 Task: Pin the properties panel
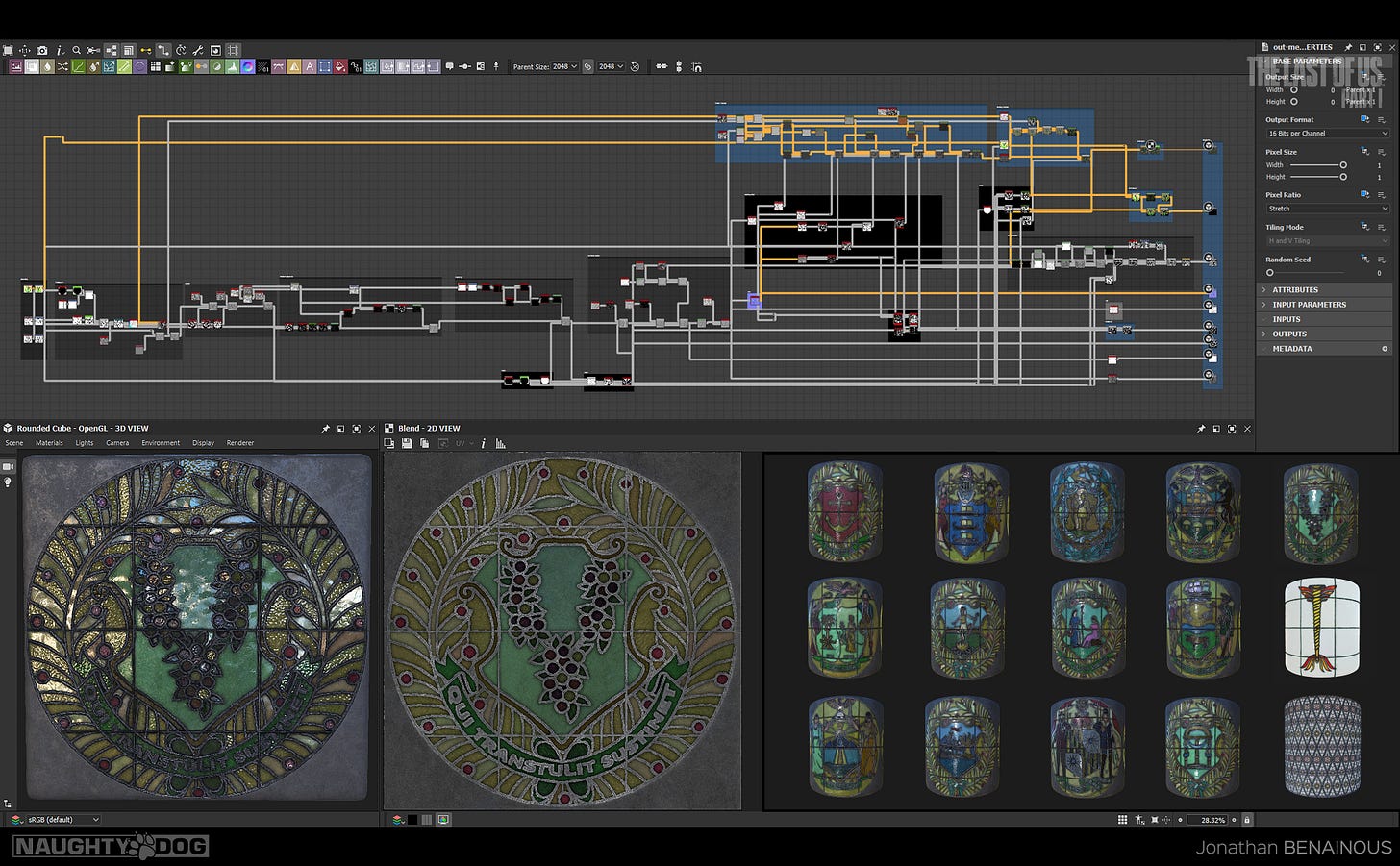pos(1348,47)
